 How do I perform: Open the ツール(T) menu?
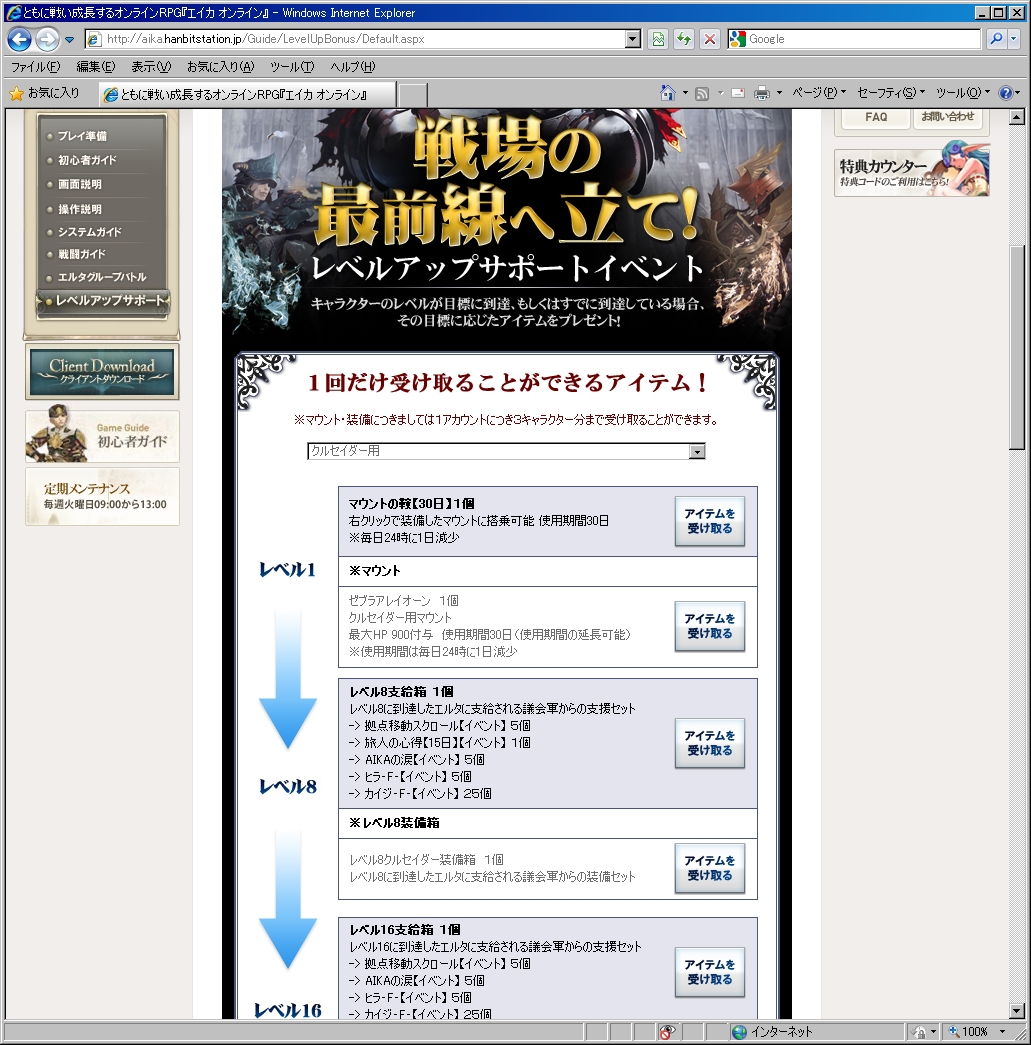tap(292, 67)
